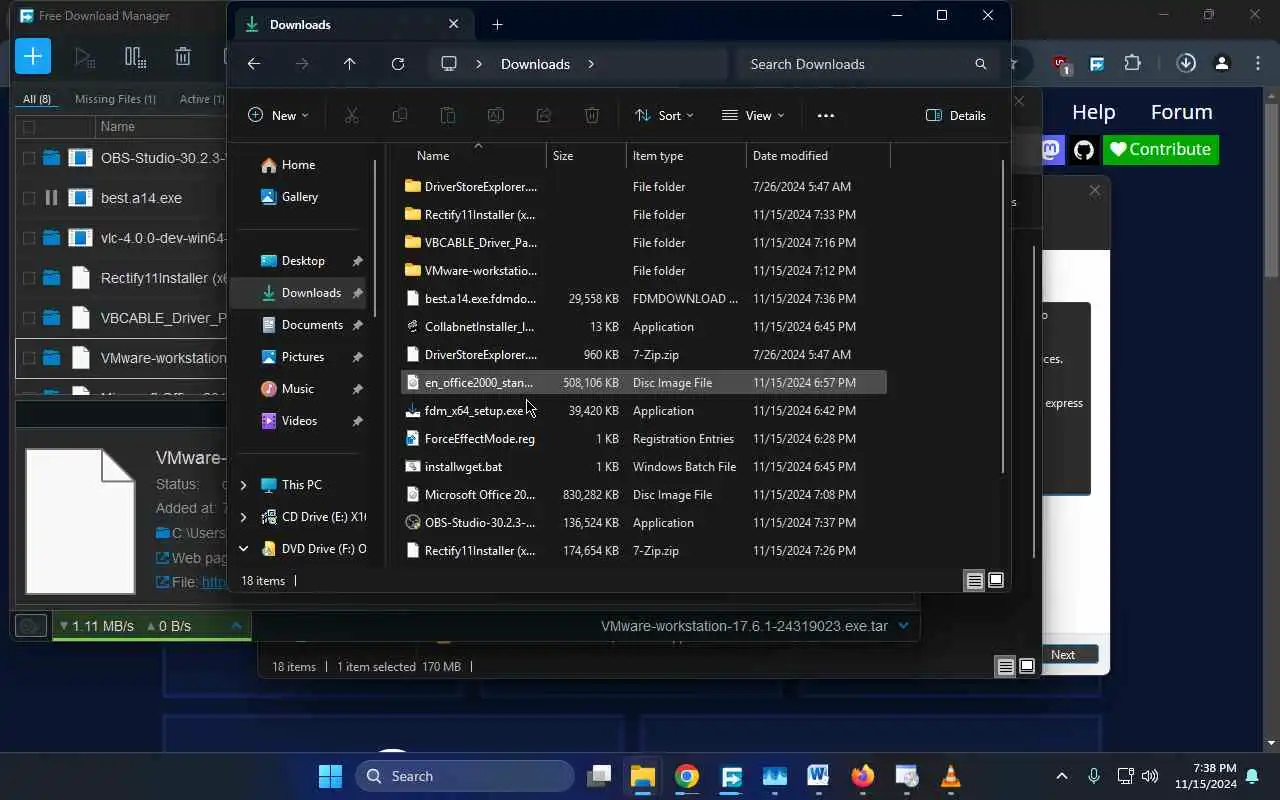Open Help menu on the web page

1094,112
